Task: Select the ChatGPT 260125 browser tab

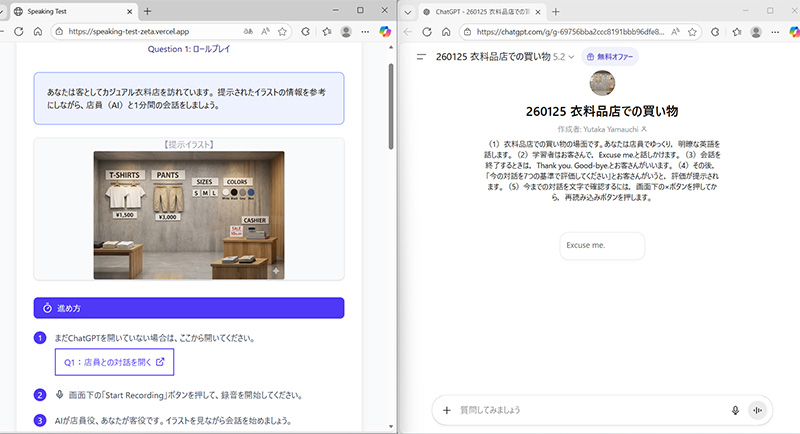Action: coord(482,11)
